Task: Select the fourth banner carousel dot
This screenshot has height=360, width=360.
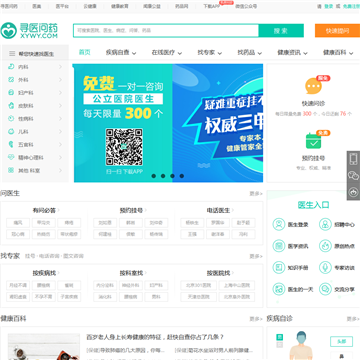Action: pos(182,176)
